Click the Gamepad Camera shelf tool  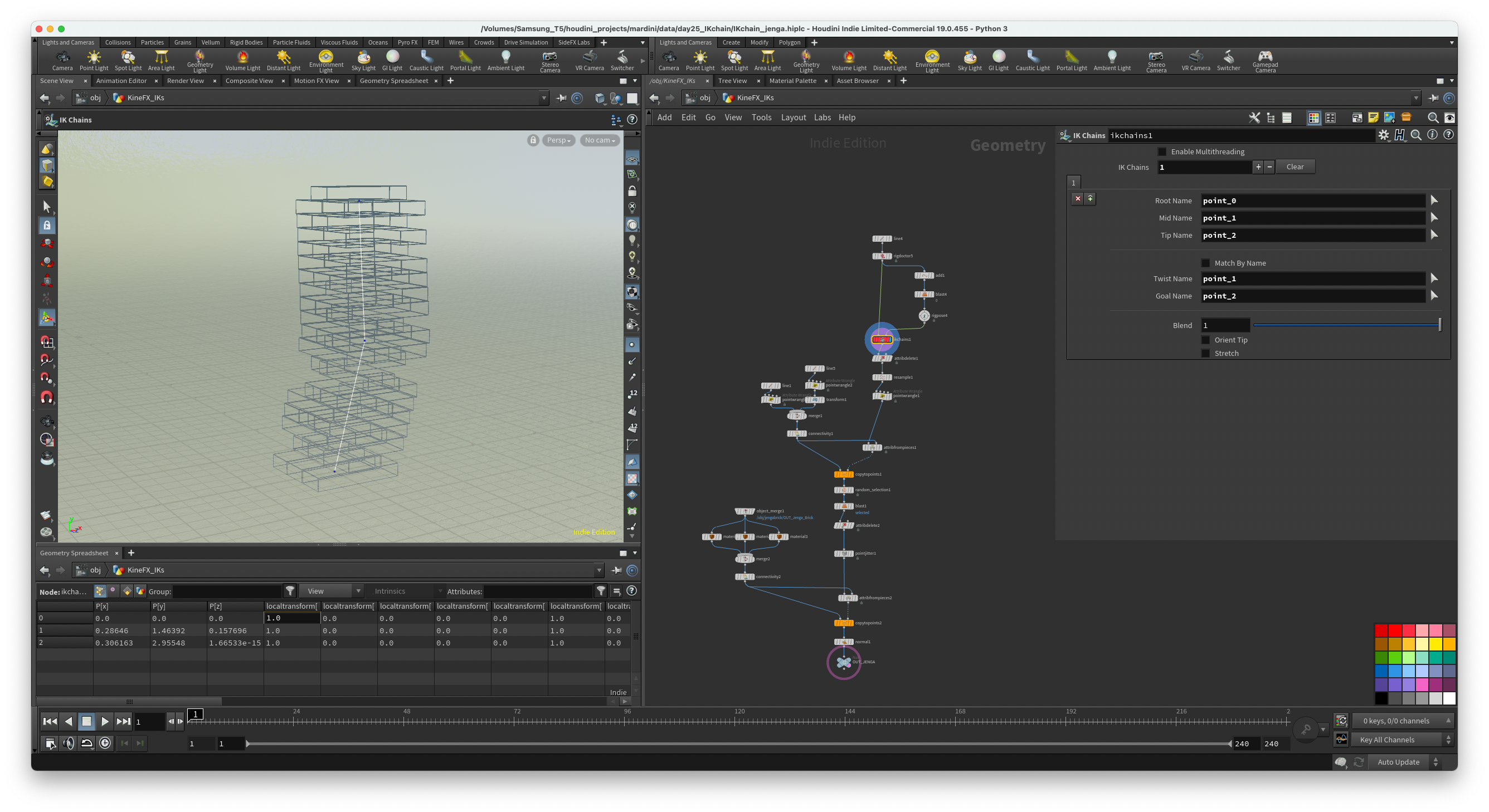1266,61
